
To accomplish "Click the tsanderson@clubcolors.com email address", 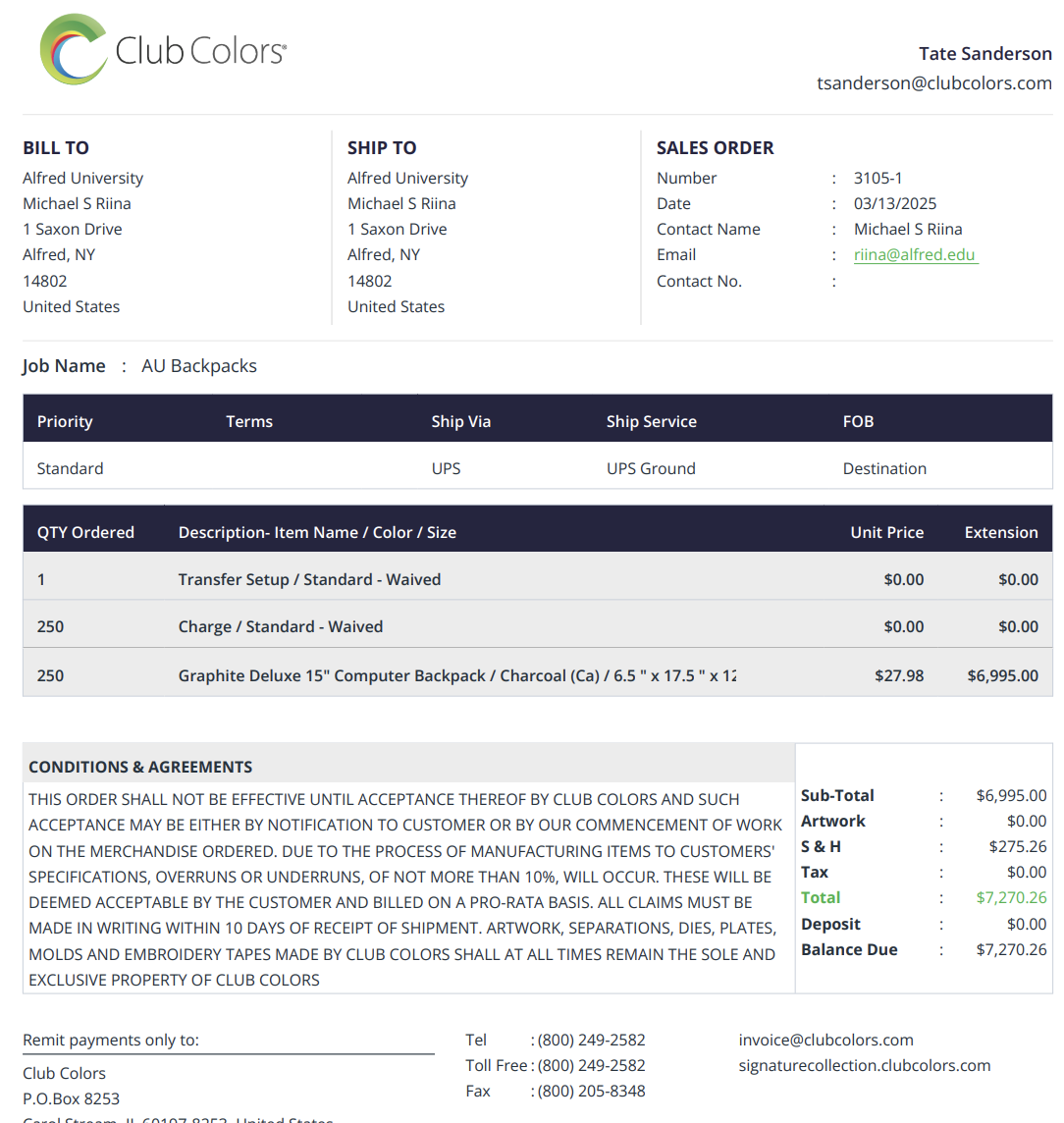I will pos(933,83).
